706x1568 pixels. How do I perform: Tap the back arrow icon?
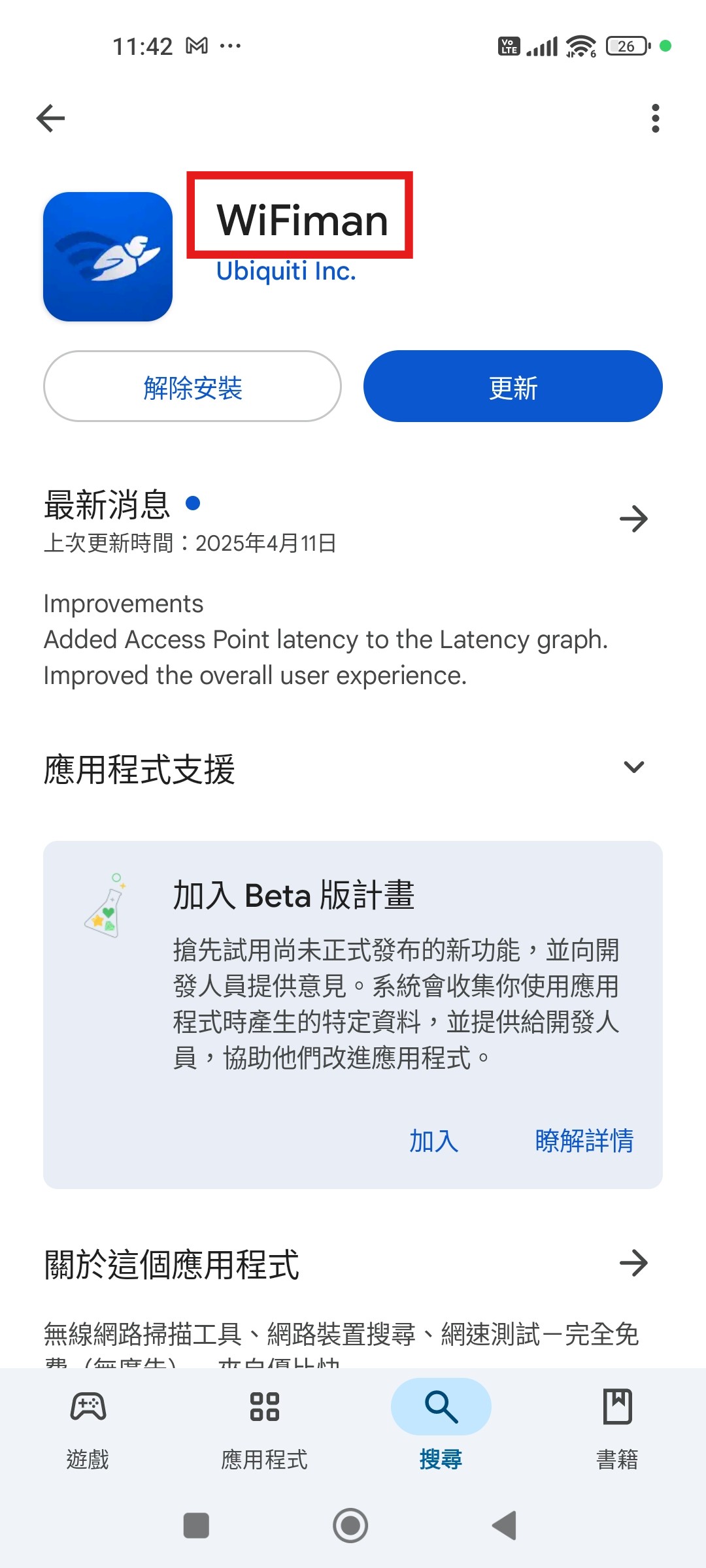(50, 118)
